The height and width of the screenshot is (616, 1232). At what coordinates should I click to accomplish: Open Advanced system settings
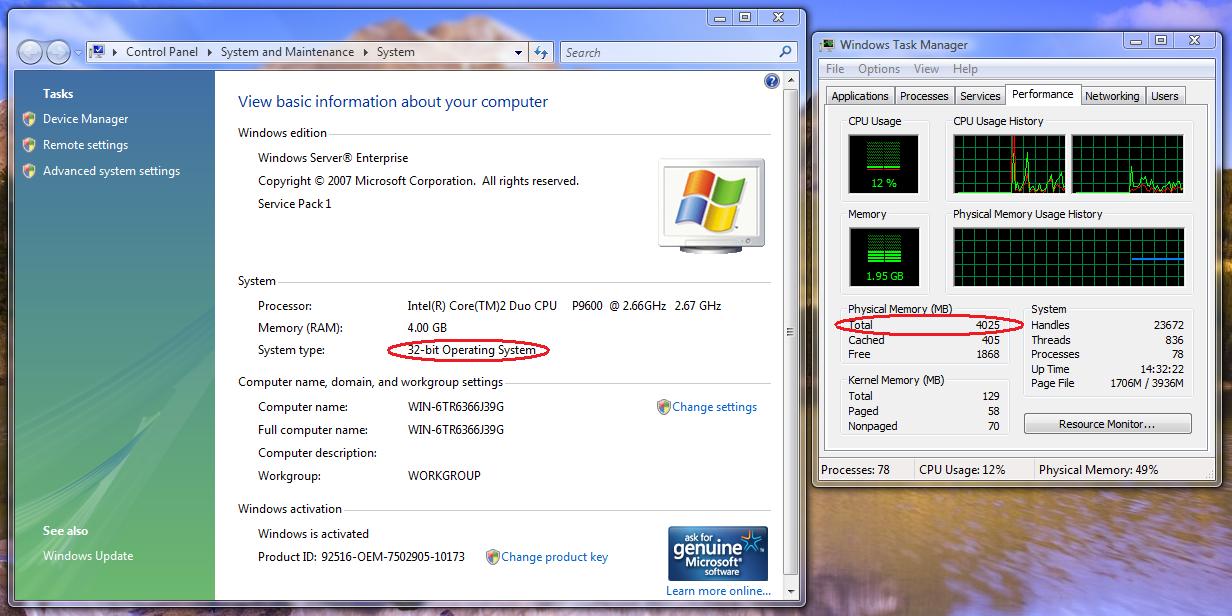(111, 171)
